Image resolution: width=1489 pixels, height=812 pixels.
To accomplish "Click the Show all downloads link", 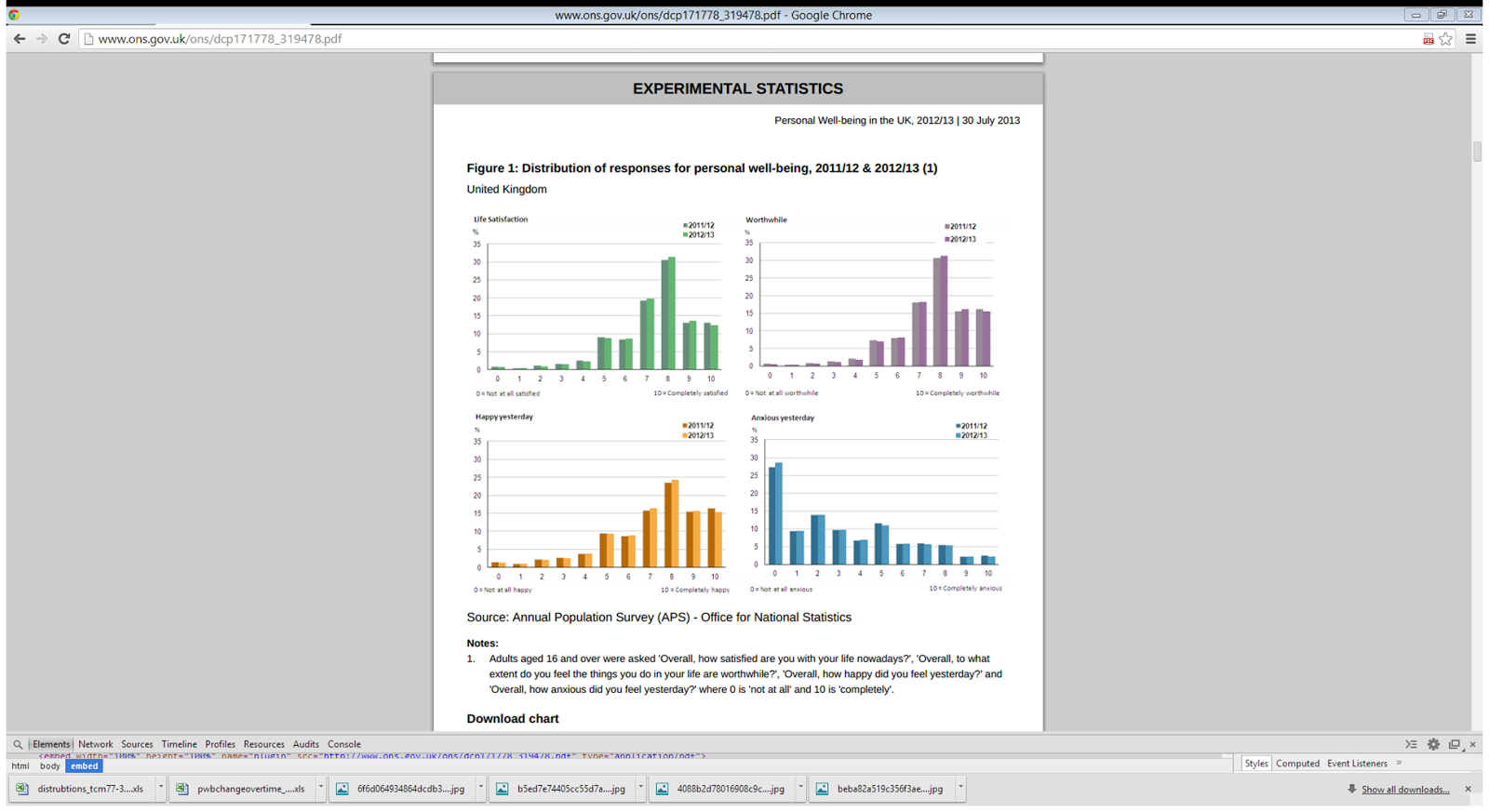I will click(1405, 790).
